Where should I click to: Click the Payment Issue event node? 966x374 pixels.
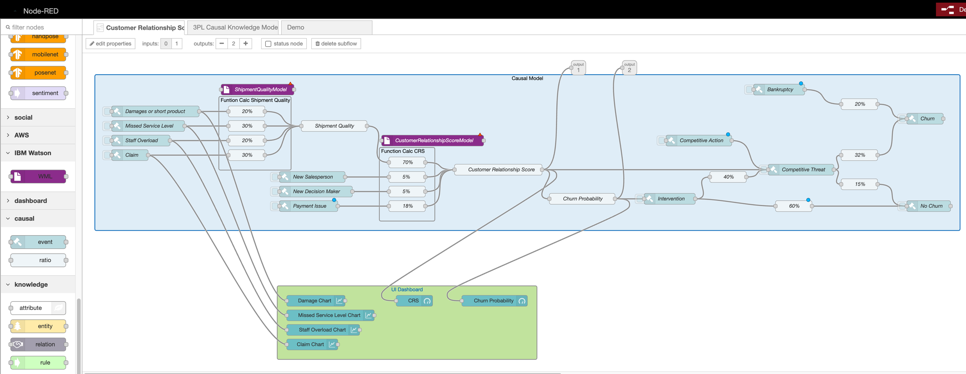[308, 206]
